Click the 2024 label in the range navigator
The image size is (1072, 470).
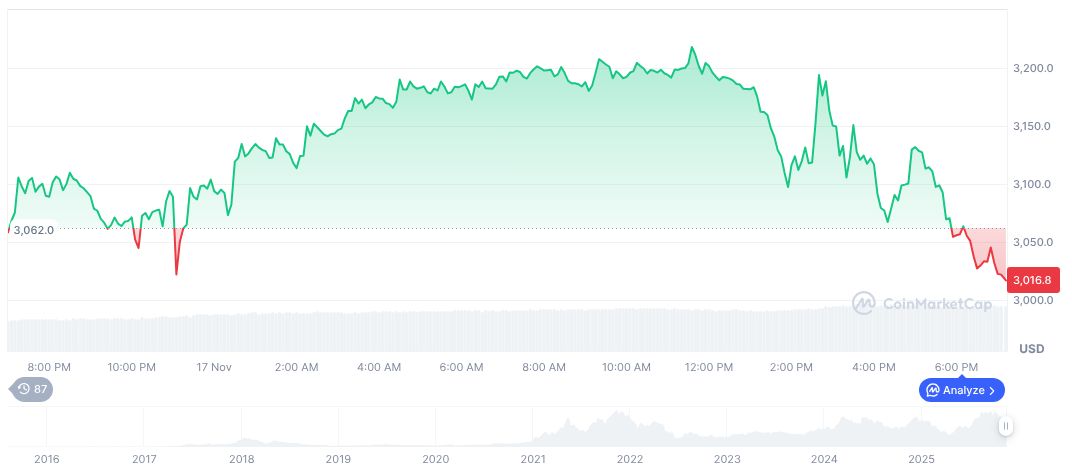point(824,459)
